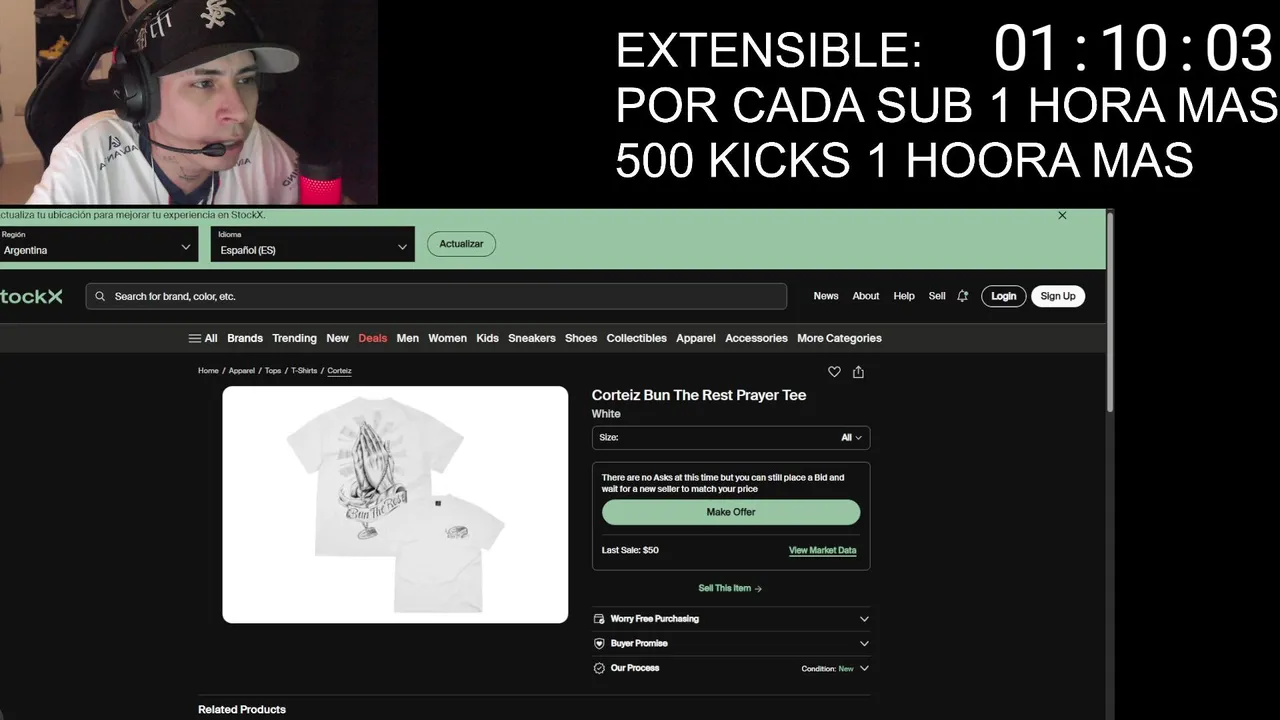
Task: Open the Sell link in header
Action: [x=937, y=296]
